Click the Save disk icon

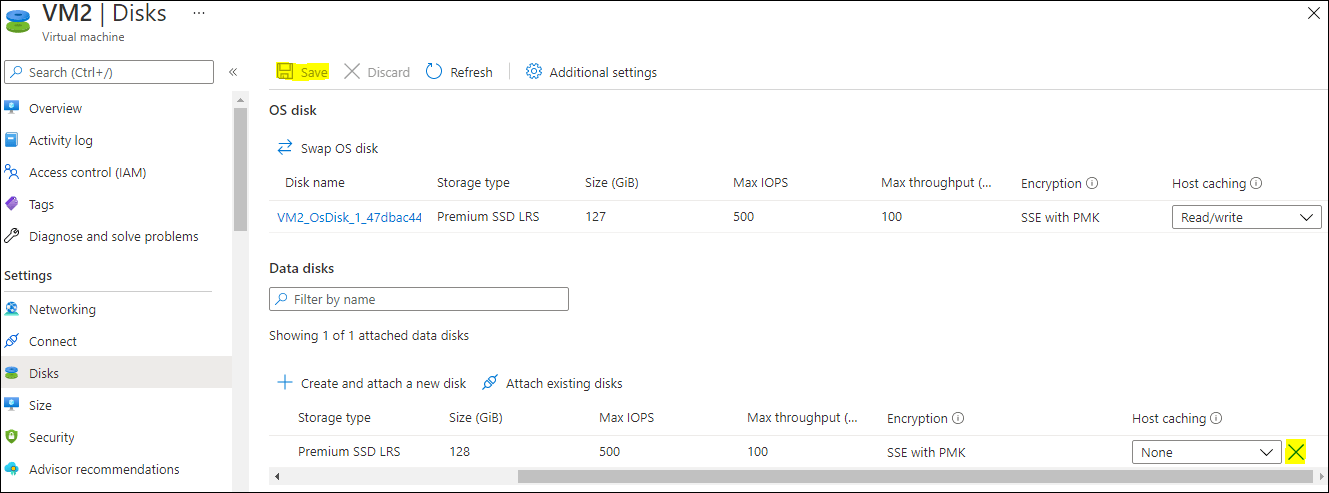pos(285,72)
